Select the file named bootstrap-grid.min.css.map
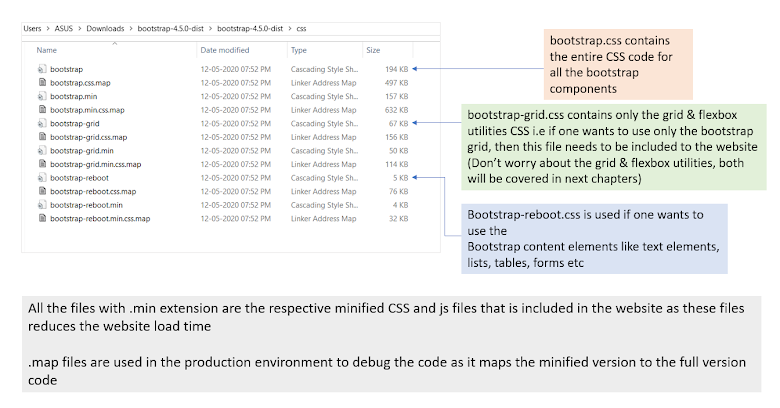 pos(96,164)
